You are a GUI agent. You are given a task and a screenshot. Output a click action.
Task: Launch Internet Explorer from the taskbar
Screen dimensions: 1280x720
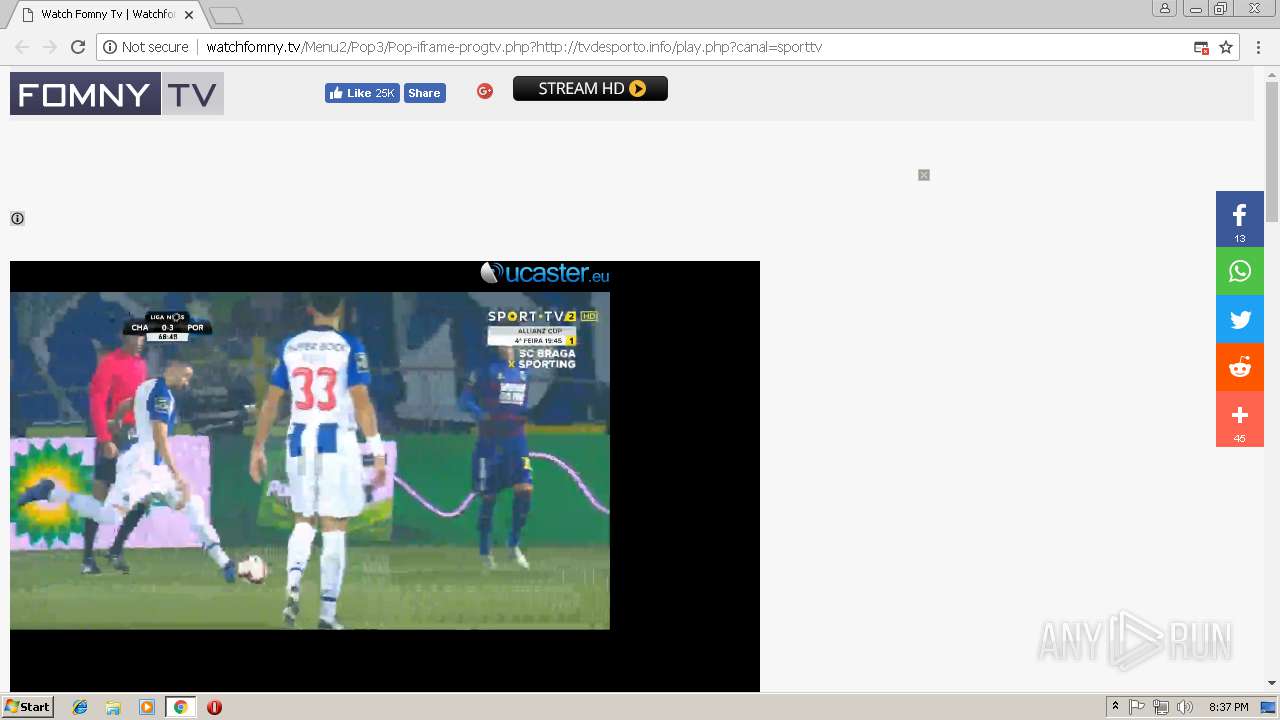80,707
